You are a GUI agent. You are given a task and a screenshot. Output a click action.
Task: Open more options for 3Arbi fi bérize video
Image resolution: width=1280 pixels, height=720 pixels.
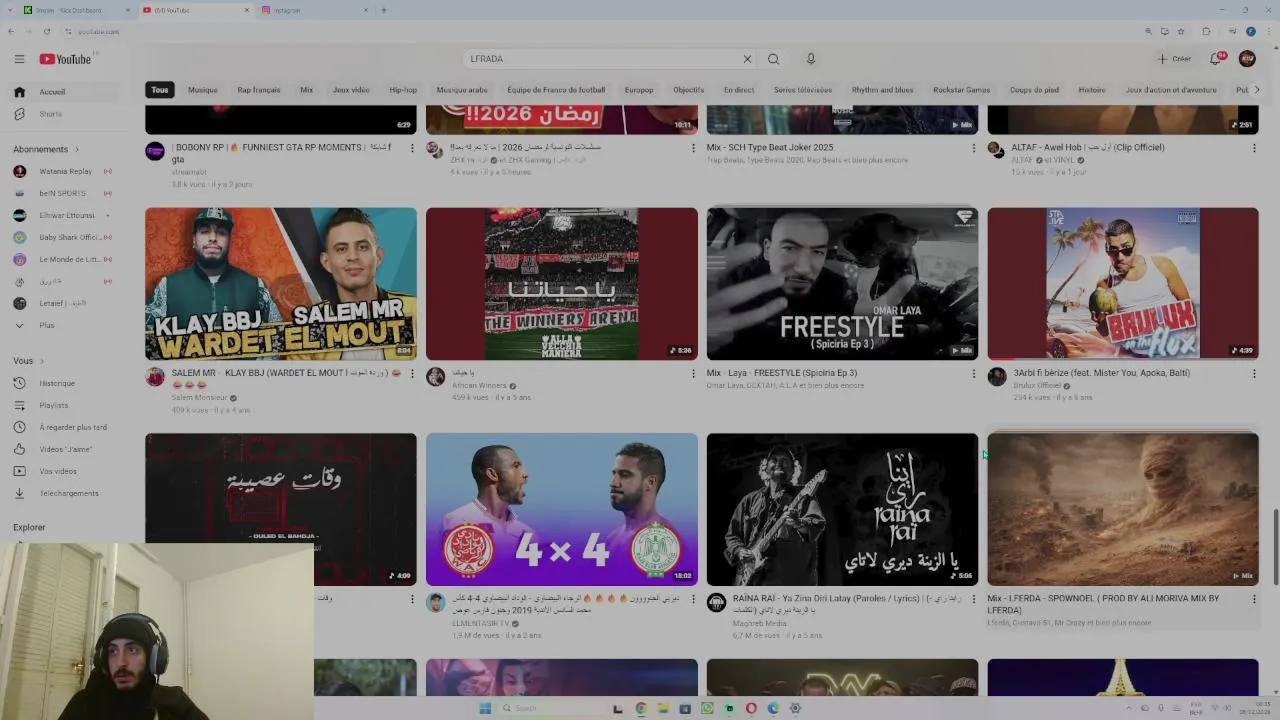[x=1254, y=373]
